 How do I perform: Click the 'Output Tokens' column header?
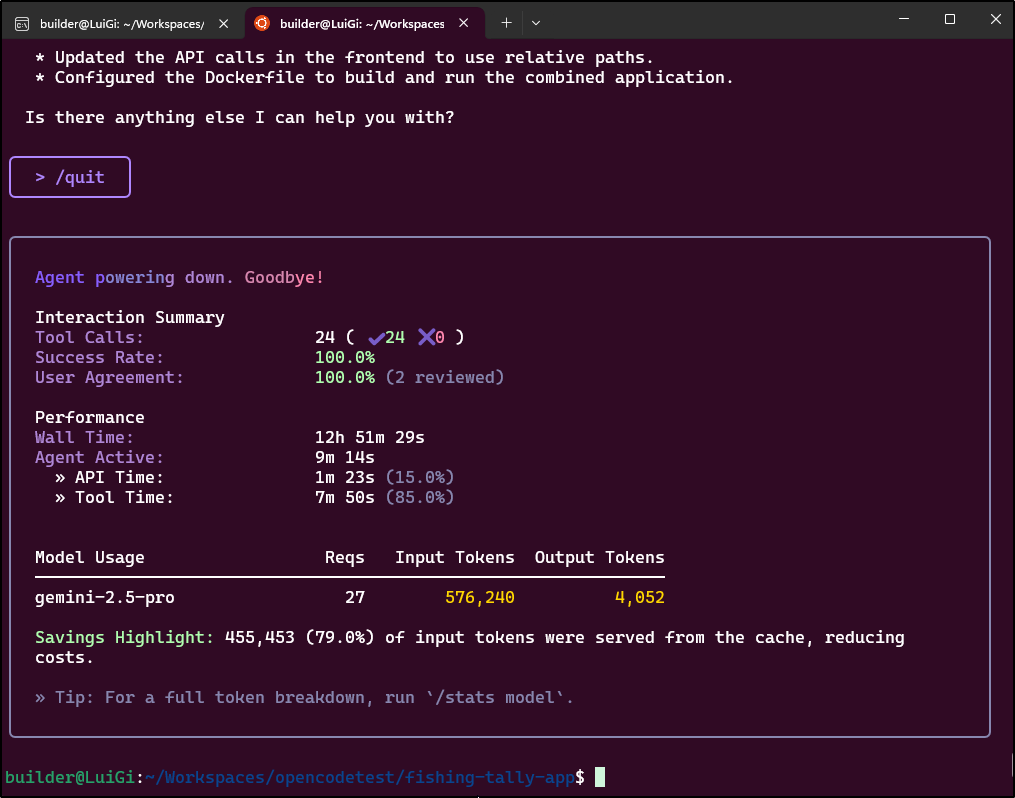coord(599,557)
